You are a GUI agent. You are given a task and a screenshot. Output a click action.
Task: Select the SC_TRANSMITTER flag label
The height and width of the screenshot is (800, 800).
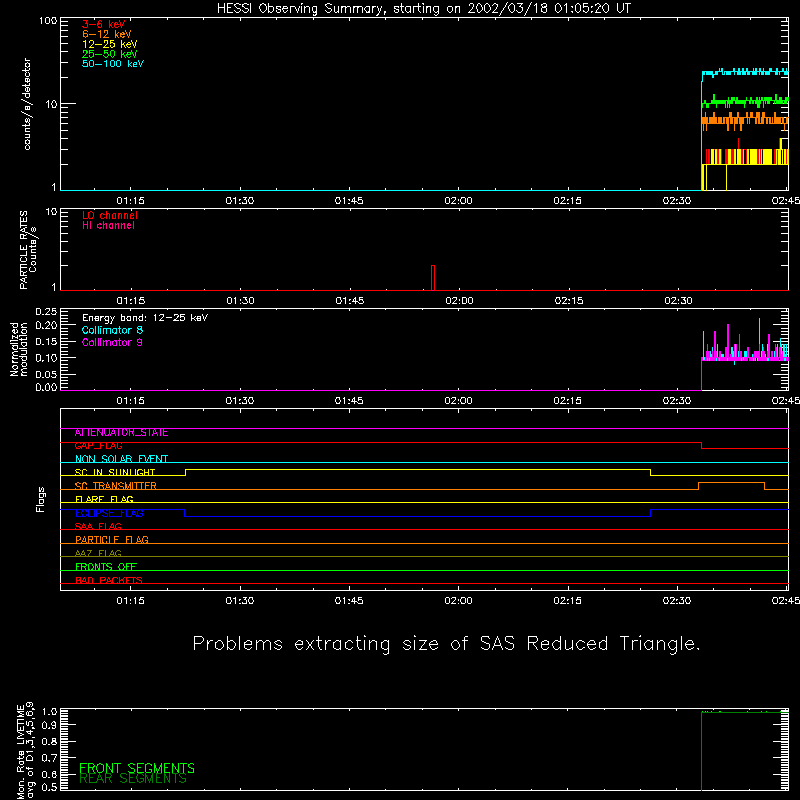[x=115, y=485]
